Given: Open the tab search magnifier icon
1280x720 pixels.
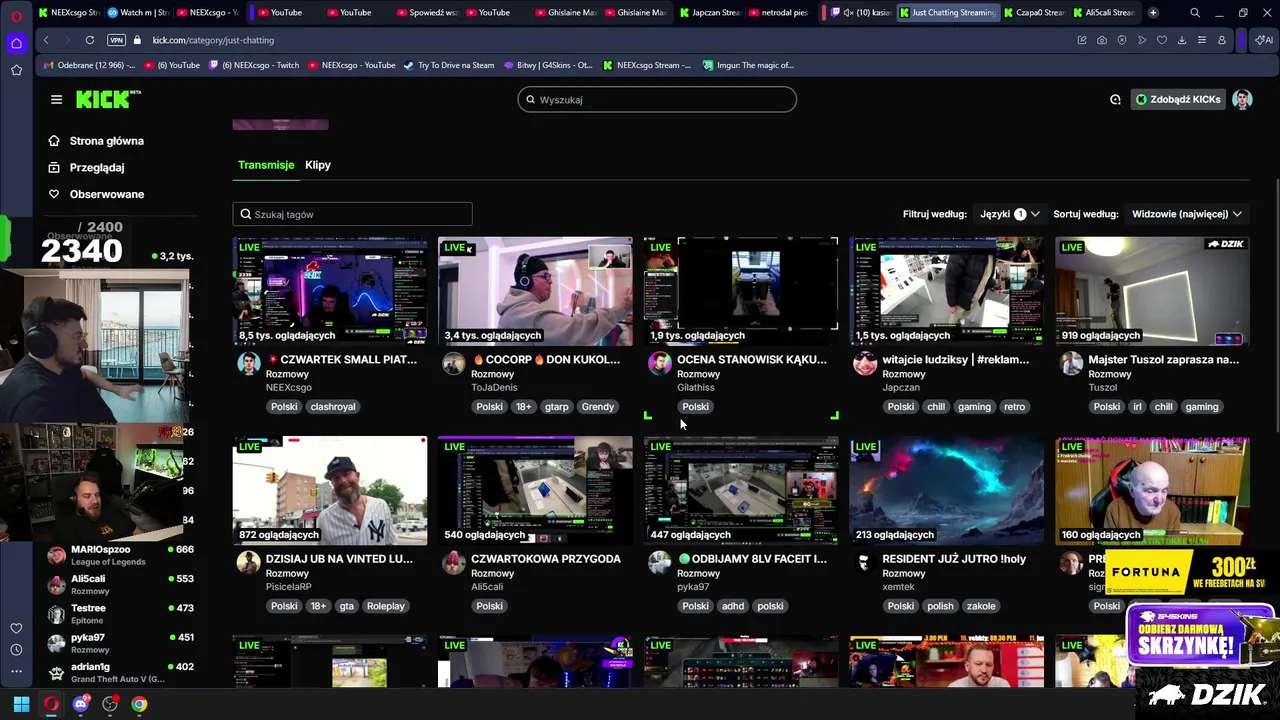Looking at the screenshot, I should [x=1195, y=13].
